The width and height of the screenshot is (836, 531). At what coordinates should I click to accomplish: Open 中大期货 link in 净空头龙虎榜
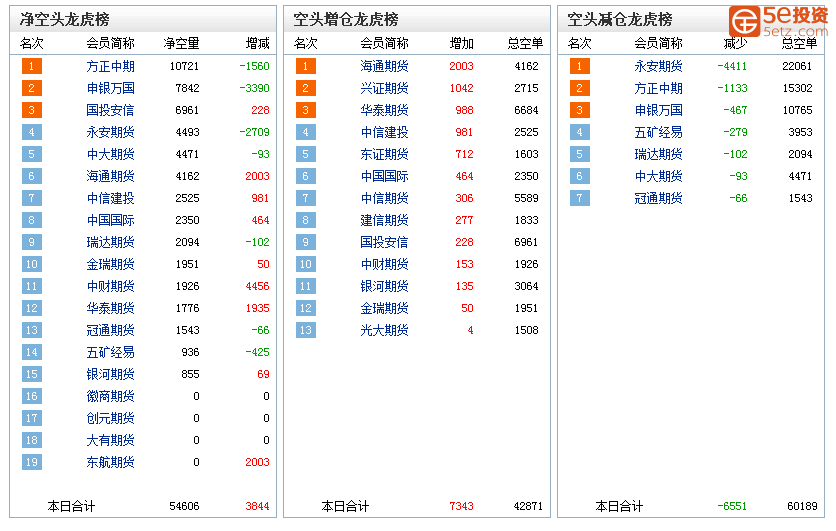(110, 154)
